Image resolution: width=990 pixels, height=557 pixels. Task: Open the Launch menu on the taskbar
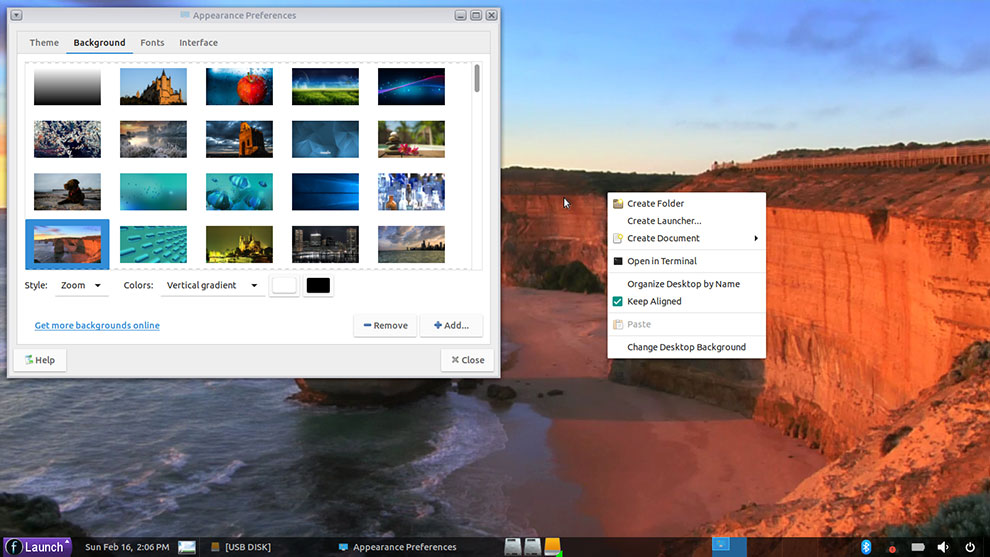pos(37,547)
